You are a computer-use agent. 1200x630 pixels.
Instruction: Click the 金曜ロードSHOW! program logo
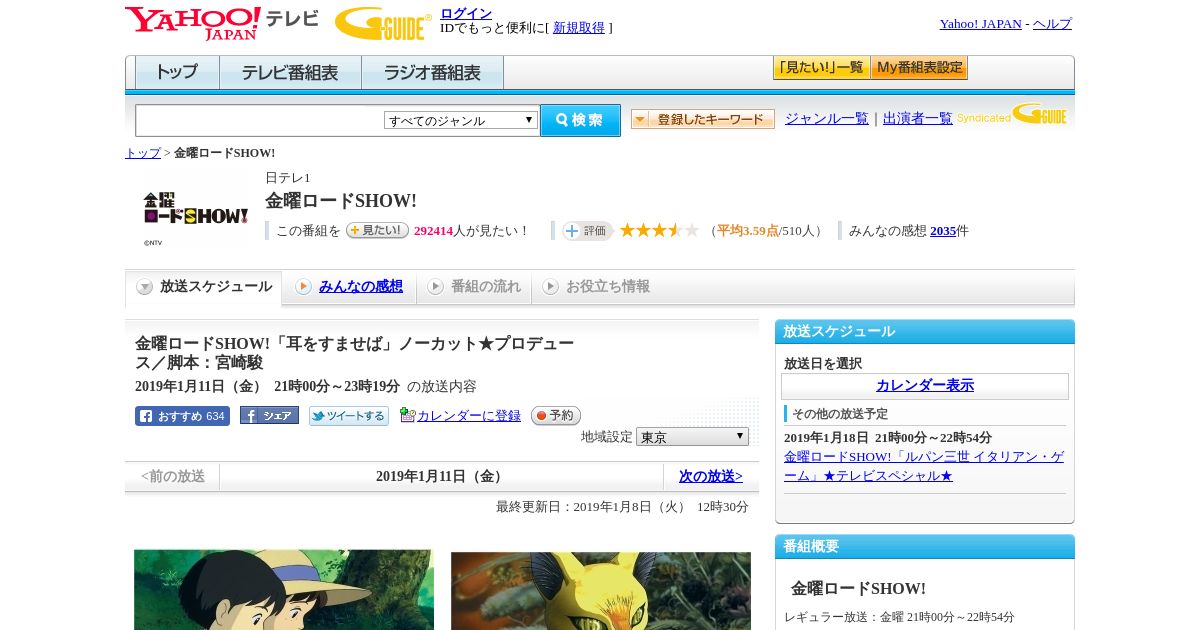pos(196,209)
